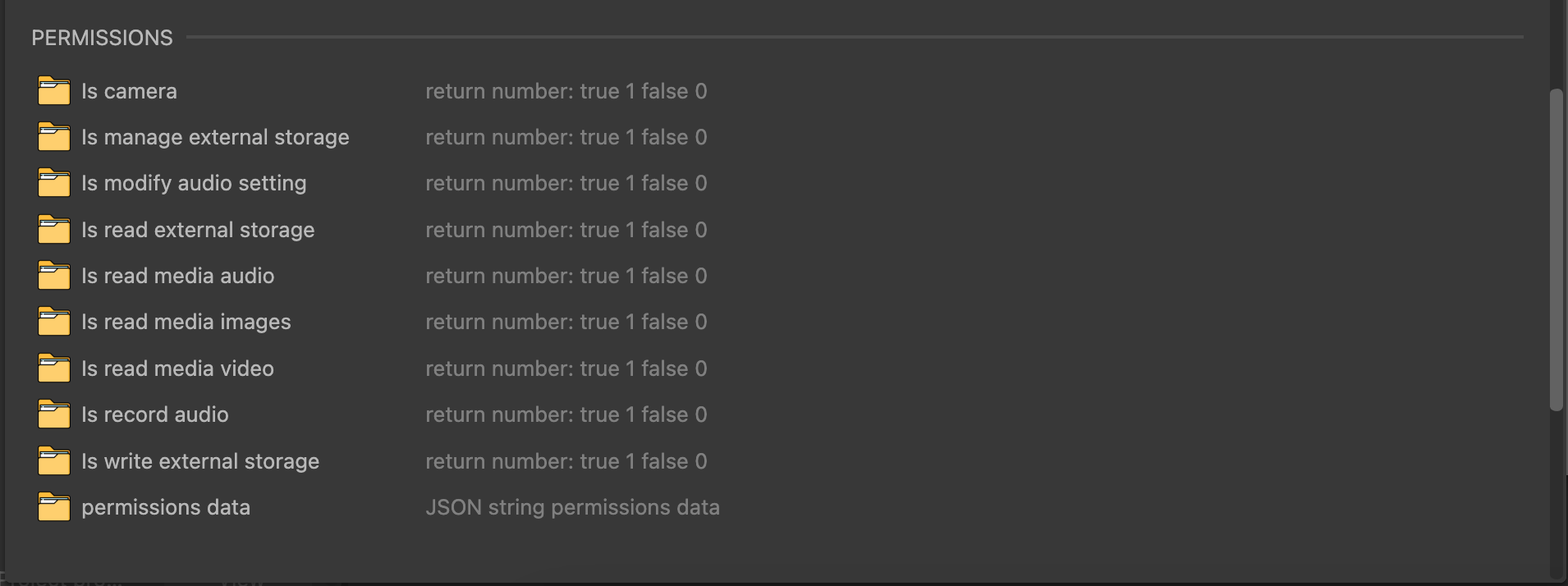Image resolution: width=1568 pixels, height=586 pixels.
Task: Pick the Is read media images expression
Action: [x=186, y=322]
